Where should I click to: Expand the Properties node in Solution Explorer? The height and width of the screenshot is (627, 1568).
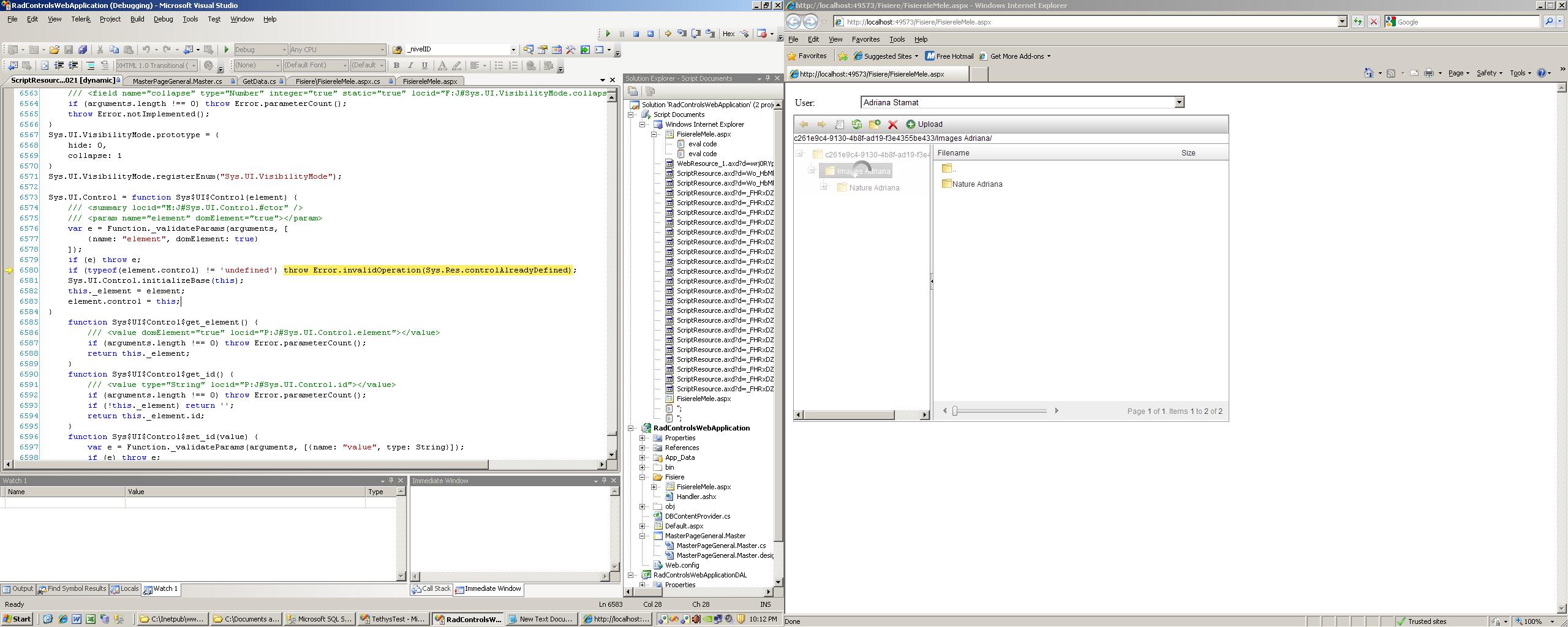tap(642, 438)
